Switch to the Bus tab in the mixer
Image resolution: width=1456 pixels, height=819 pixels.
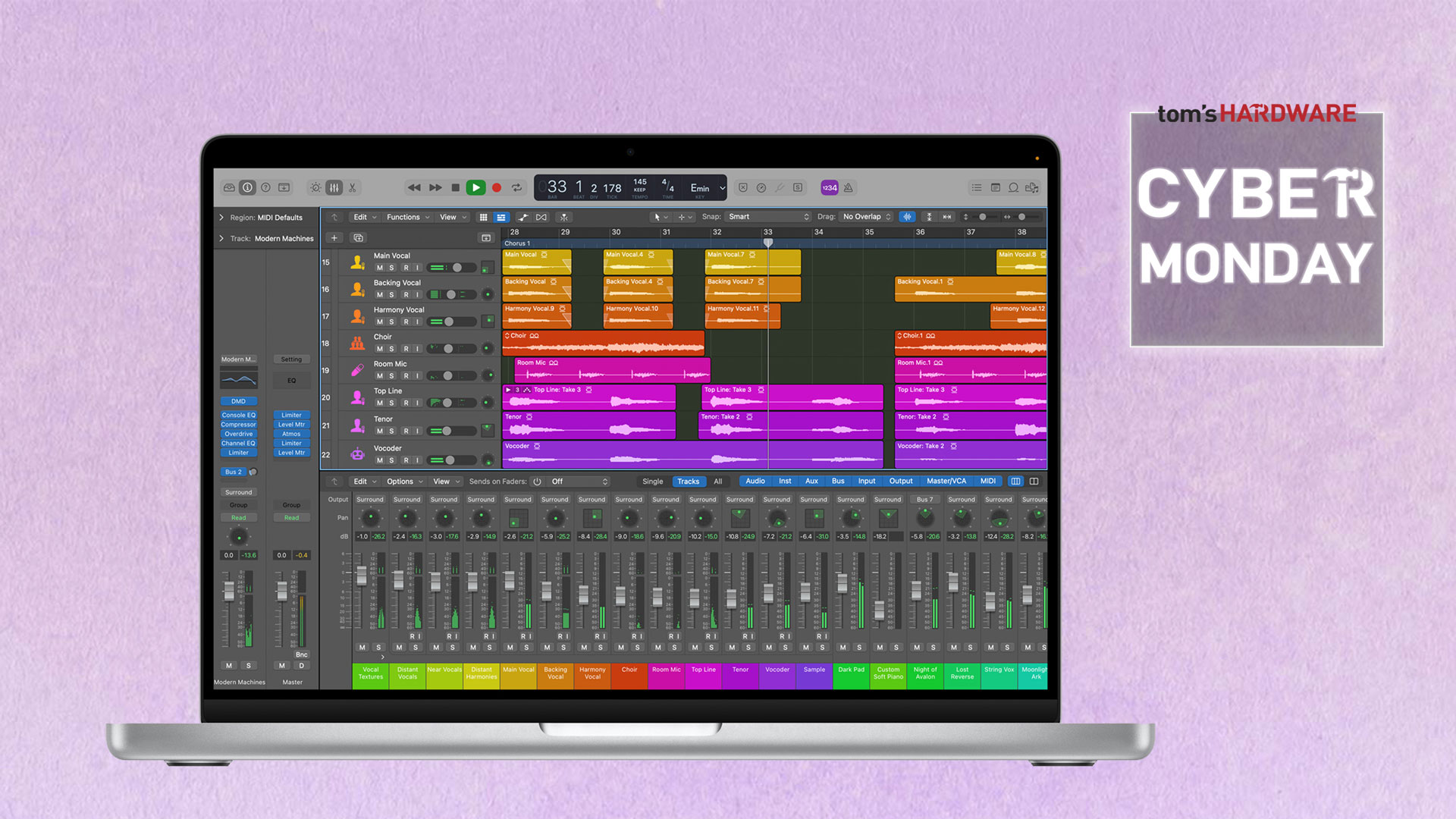[837, 481]
